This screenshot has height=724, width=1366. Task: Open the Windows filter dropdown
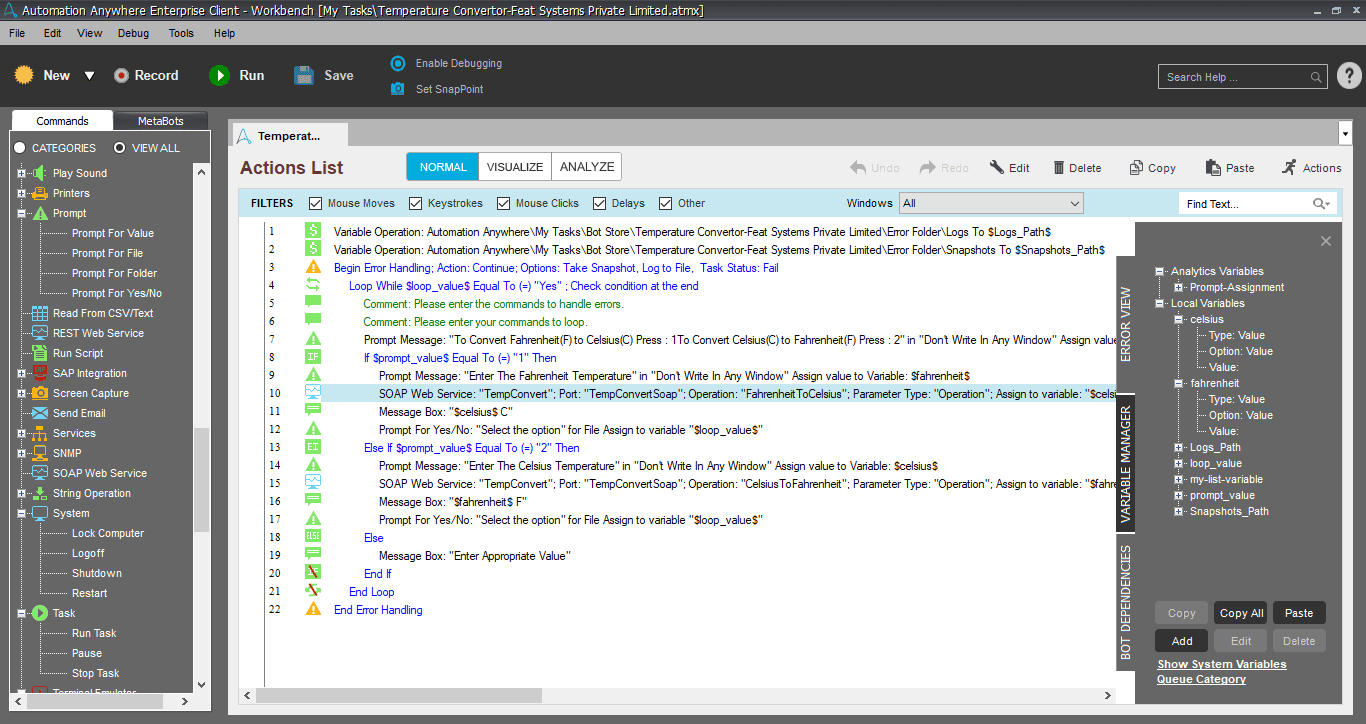point(991,203)
